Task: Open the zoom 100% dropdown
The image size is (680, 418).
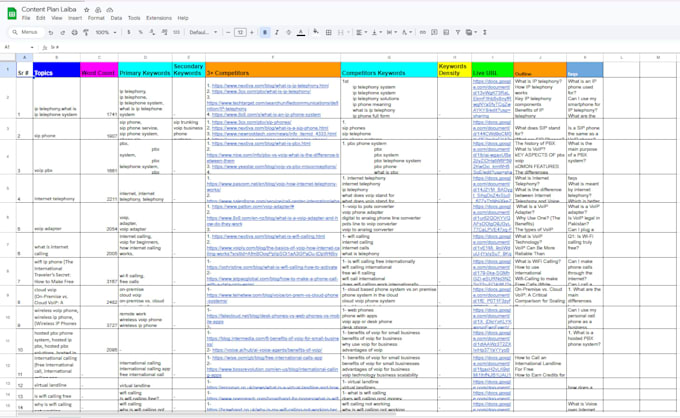Action: (x=106, y=33)
